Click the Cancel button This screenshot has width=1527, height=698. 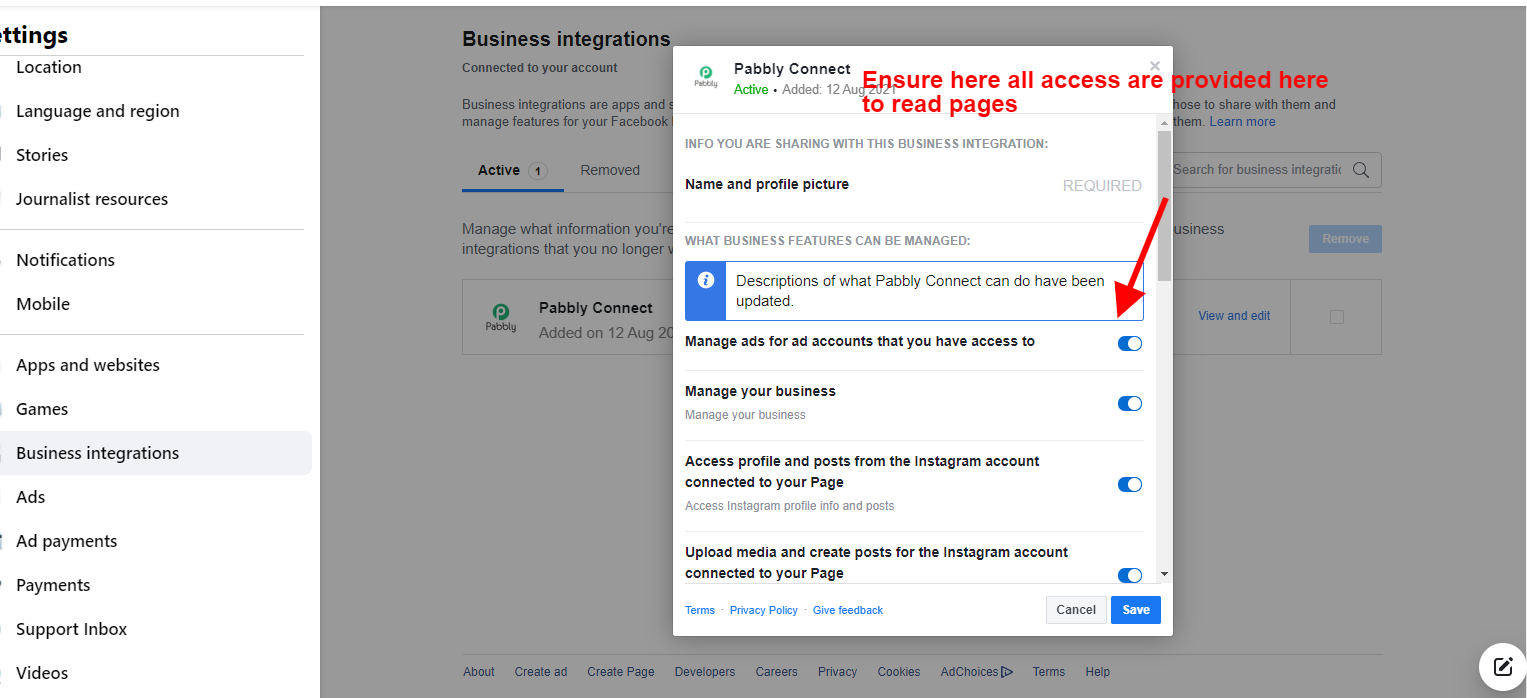click(1076, 610)
